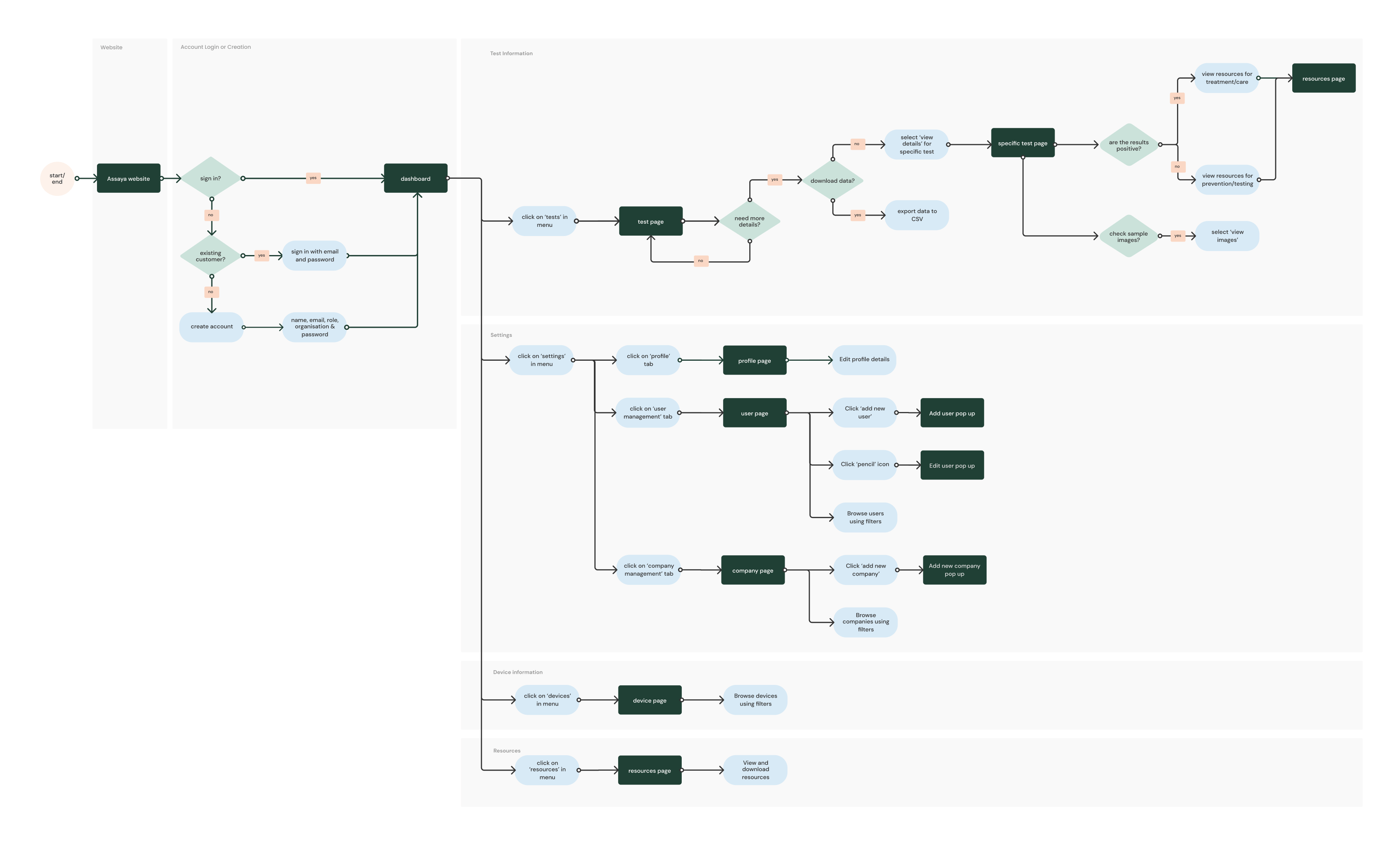Select the 'export data to CSV' node
Screen dimensions: 1400x845
pos(917,215)
